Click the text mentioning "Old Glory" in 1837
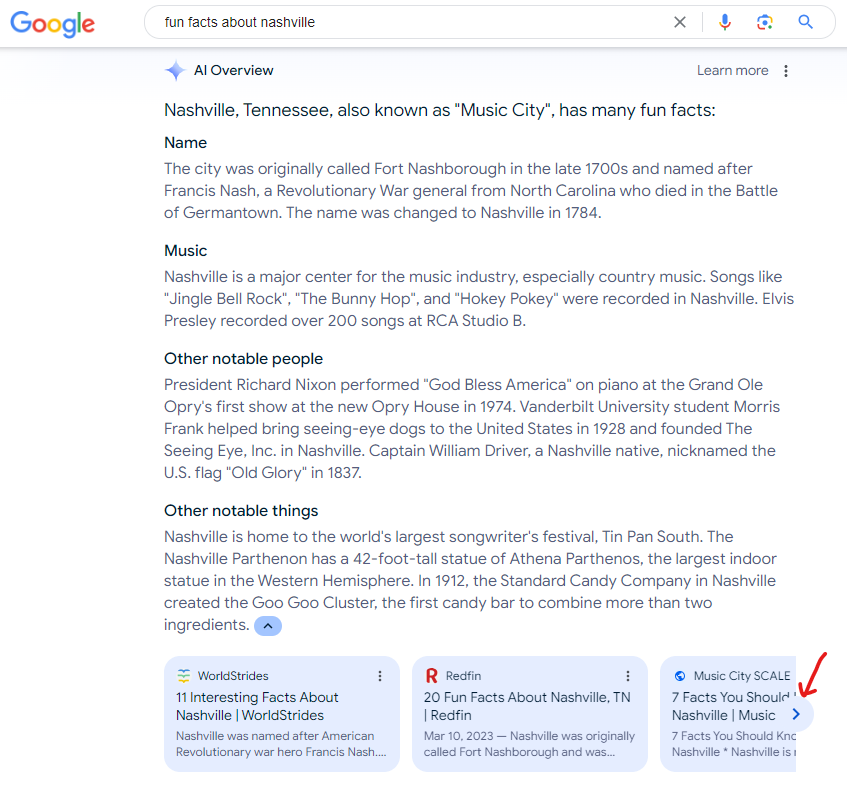847x790 pixels. coord(470,429)
